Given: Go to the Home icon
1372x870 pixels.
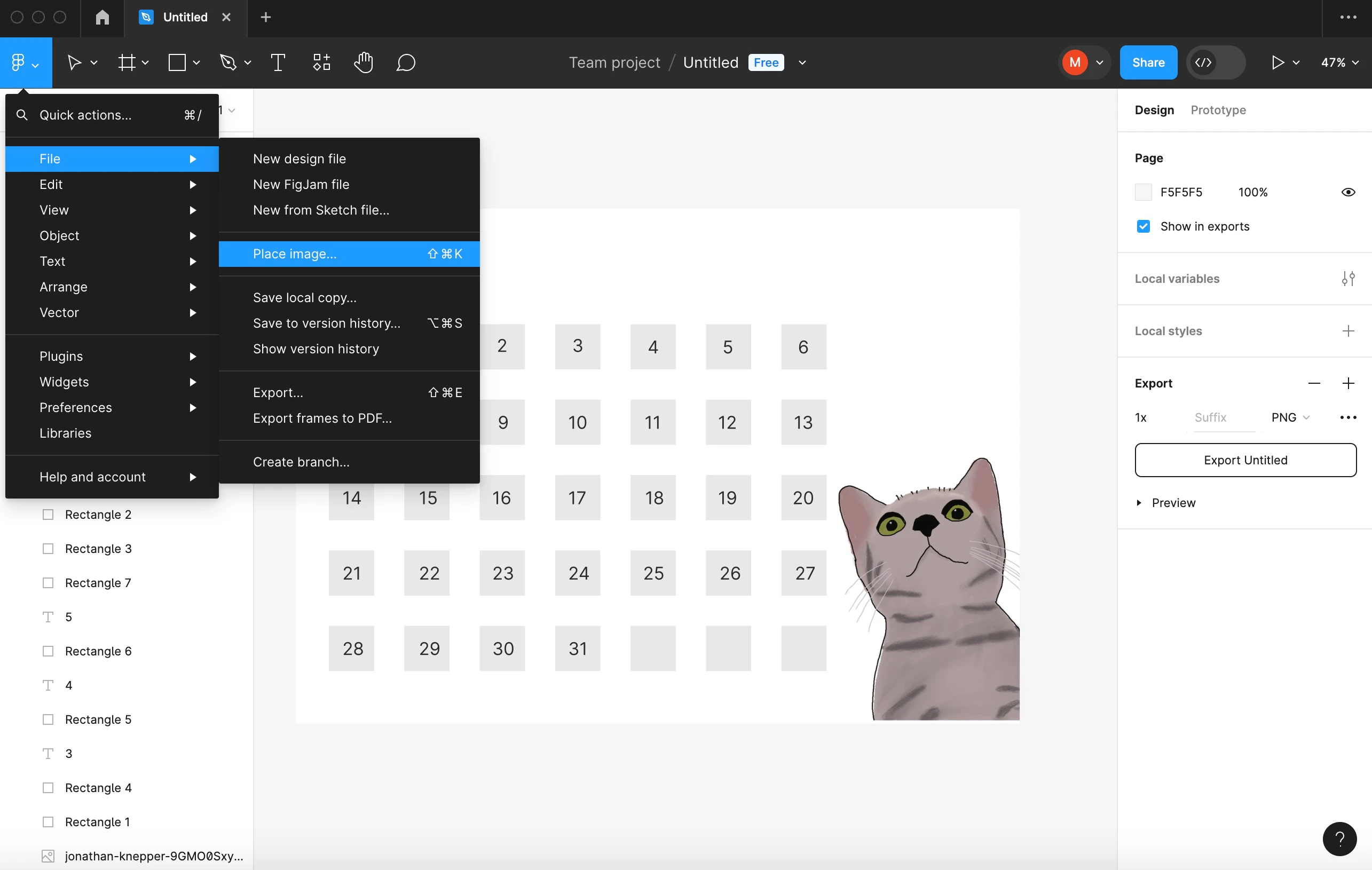Looking at the screenshot, I should click(102, 17).
